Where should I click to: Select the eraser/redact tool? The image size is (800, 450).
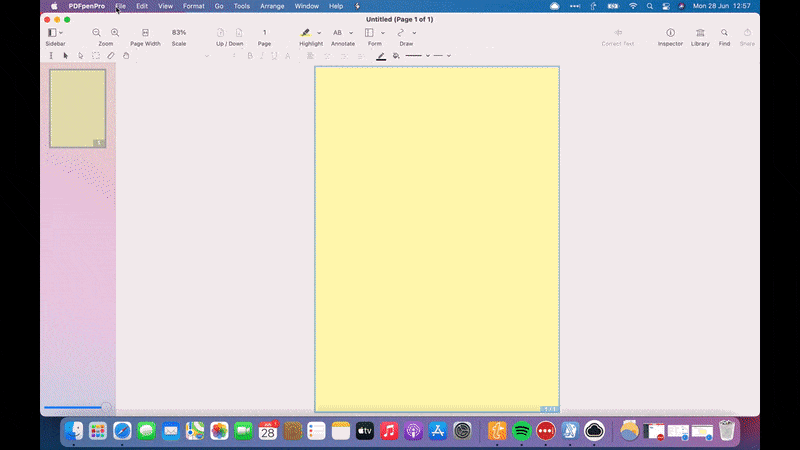[x=111, y=56]
